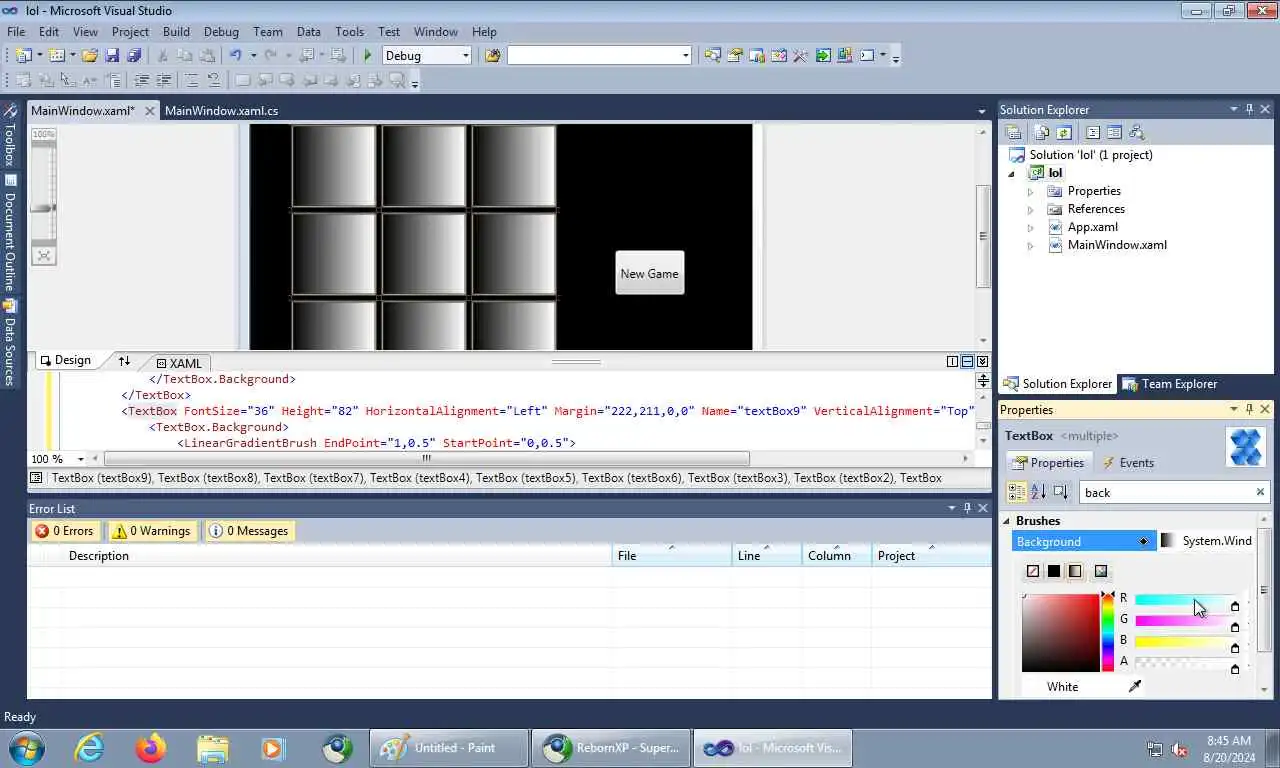Switch to the Design view tab

[65, 360]
